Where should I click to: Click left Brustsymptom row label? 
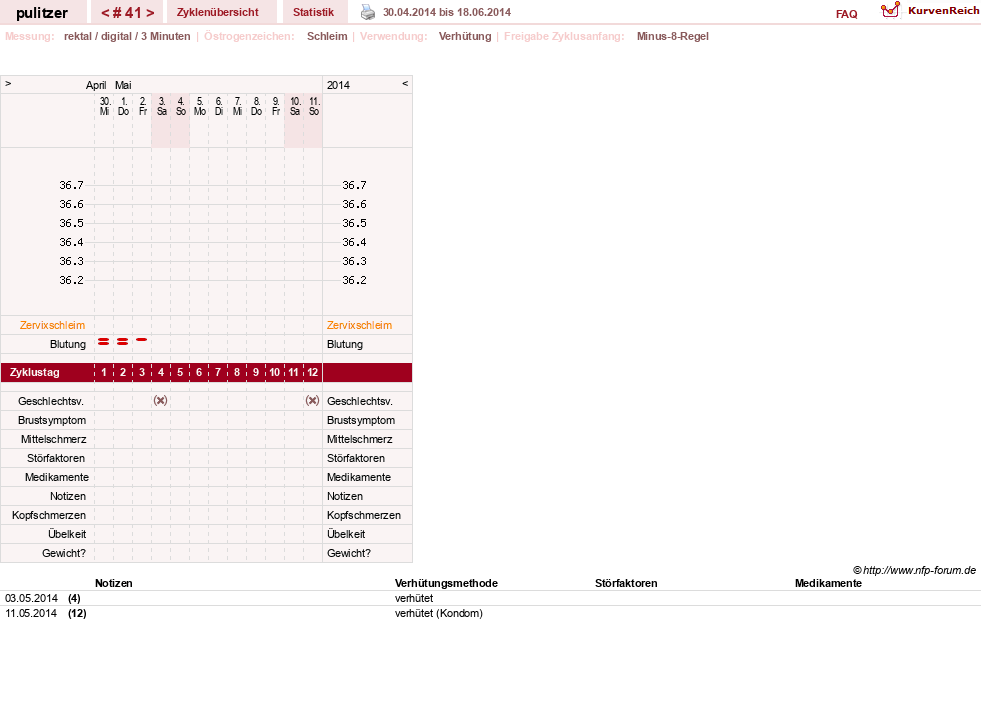pos(52,420)
